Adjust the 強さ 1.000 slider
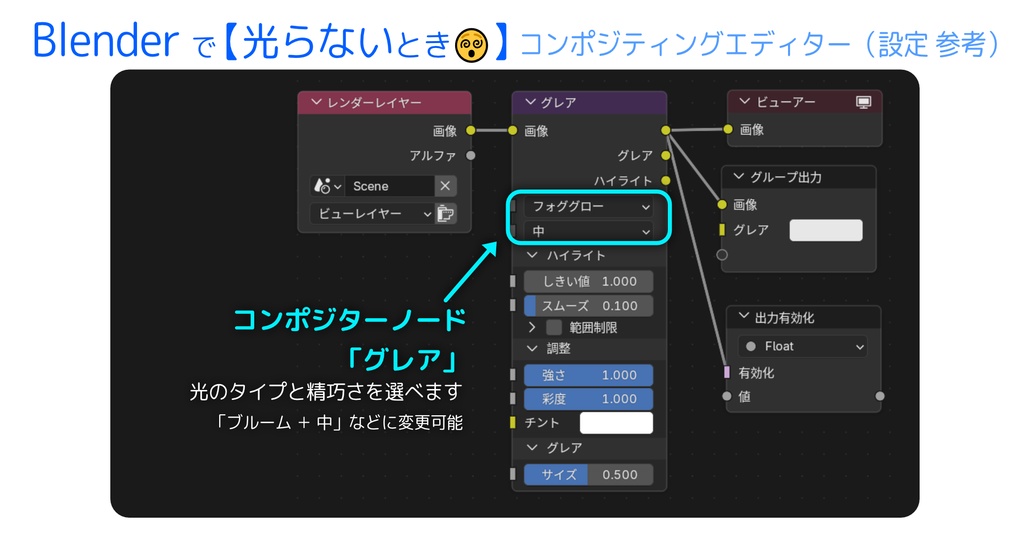The height and width of the screenshot is (537, 1024). 588,375
